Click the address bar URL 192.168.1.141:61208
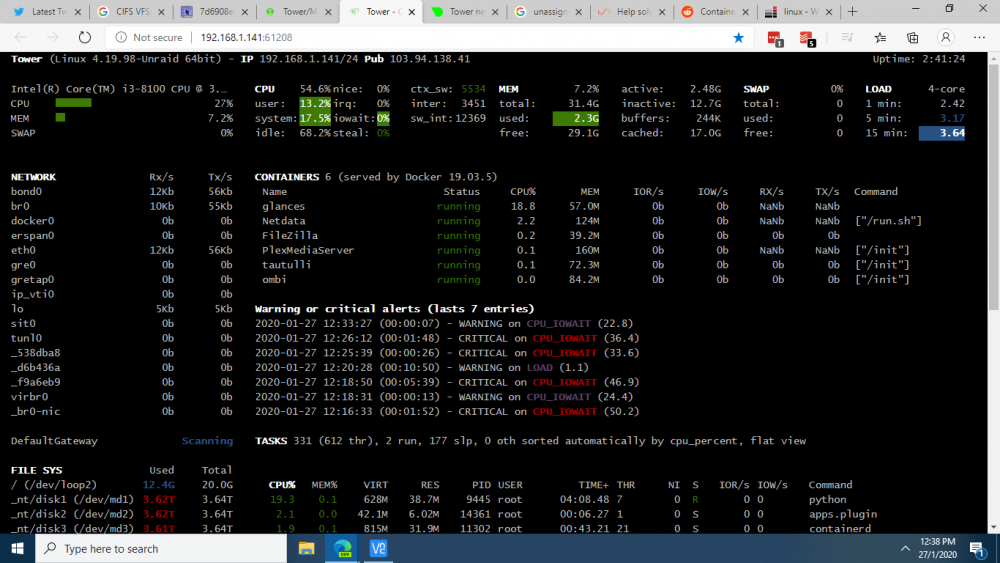The image size is (1000, 563). pos(246,38)
